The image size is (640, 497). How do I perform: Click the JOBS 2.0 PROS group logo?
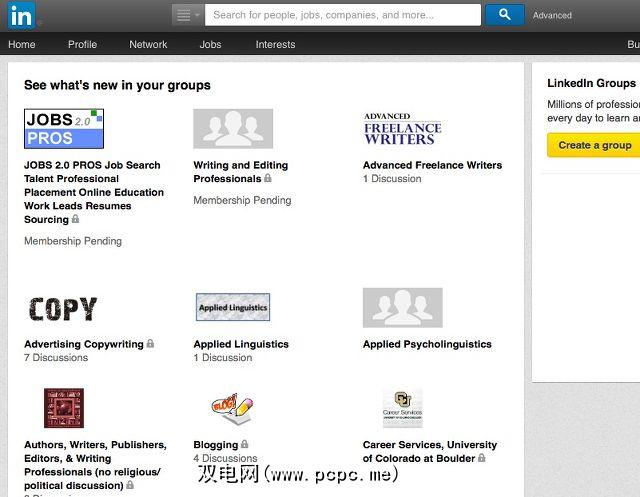(x=64, y=129)
